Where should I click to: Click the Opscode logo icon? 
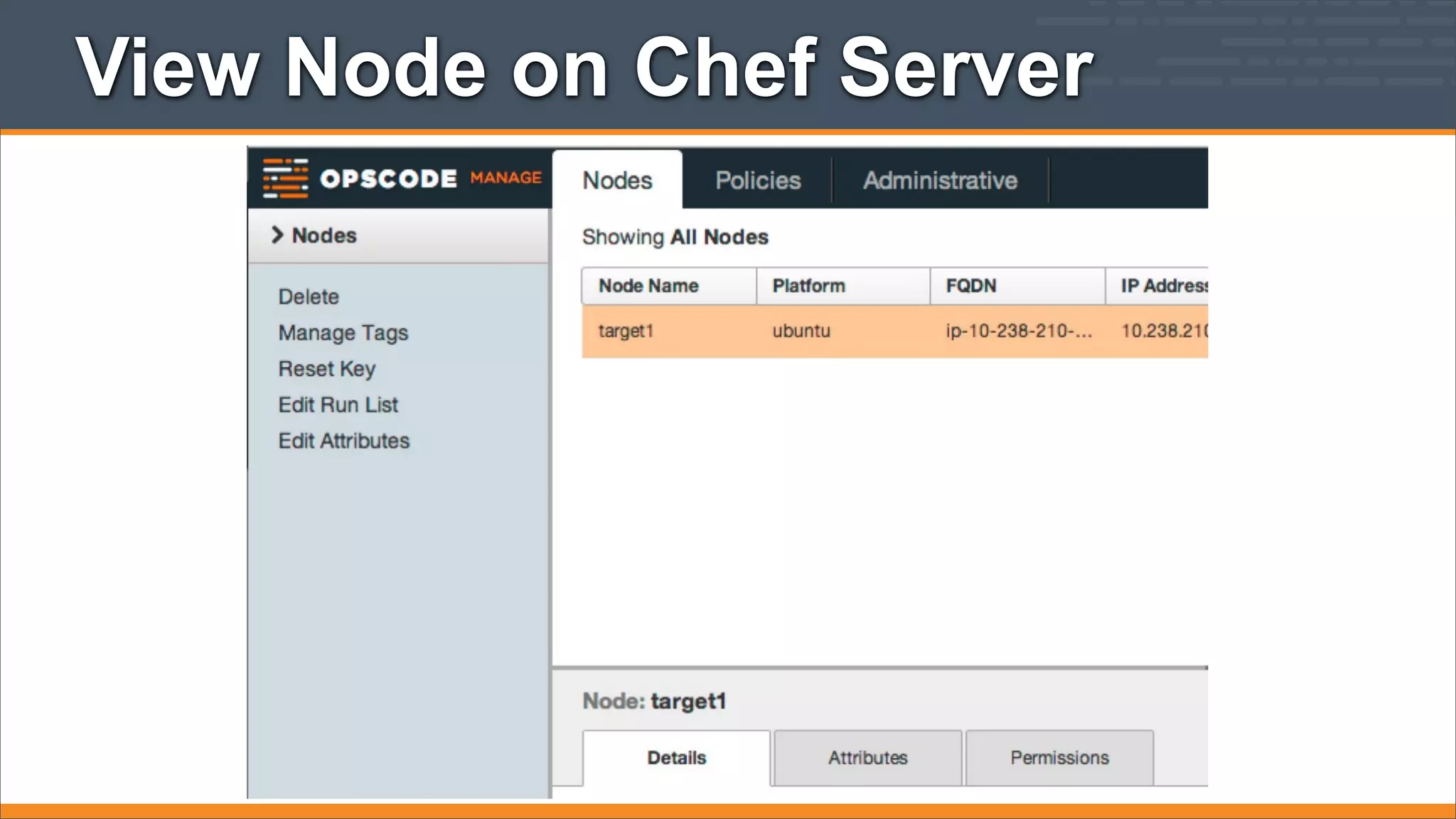tap(286, 178)
